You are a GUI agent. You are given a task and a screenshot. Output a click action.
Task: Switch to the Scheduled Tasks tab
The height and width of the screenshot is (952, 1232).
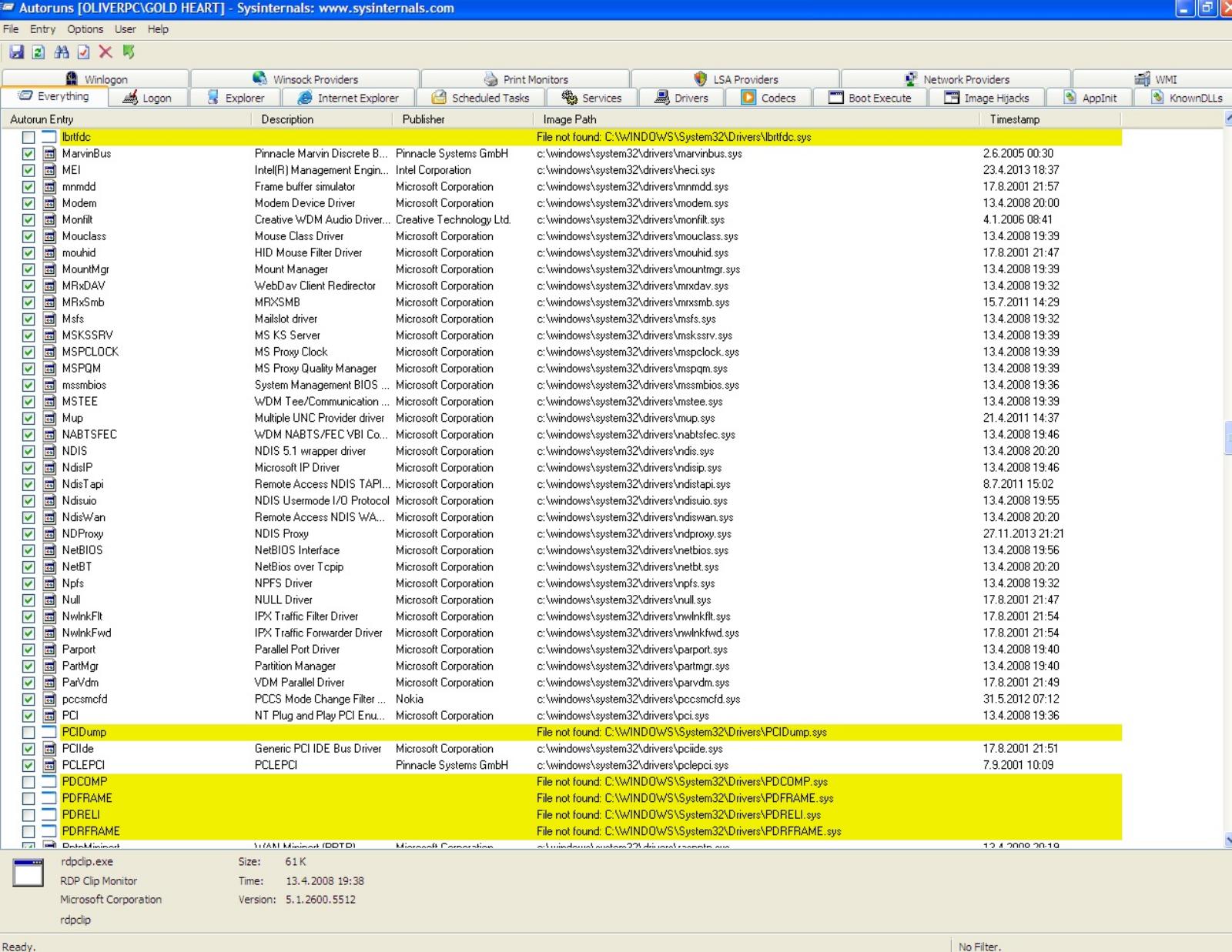click(x=480, y=98)
